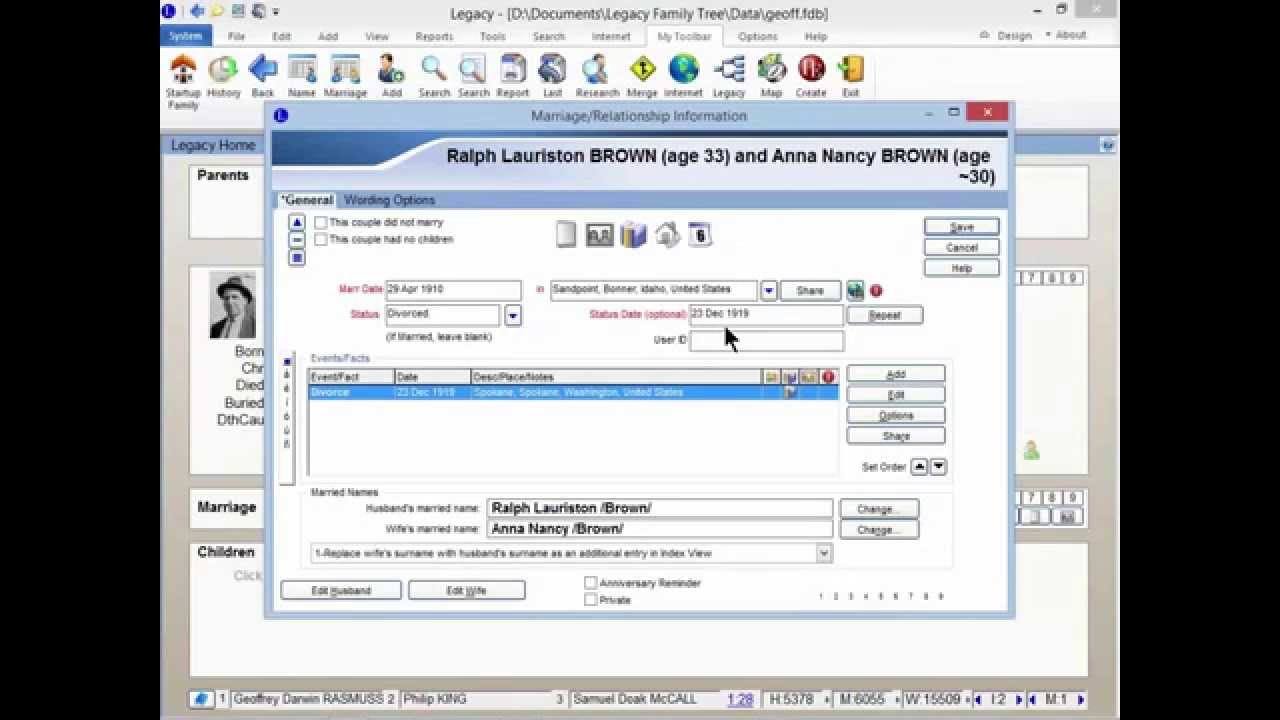Image resolution: width=1280 pixels, height=720 pixels.
Task: Tick the Private checkbox
Action: (x=590, y=600)
